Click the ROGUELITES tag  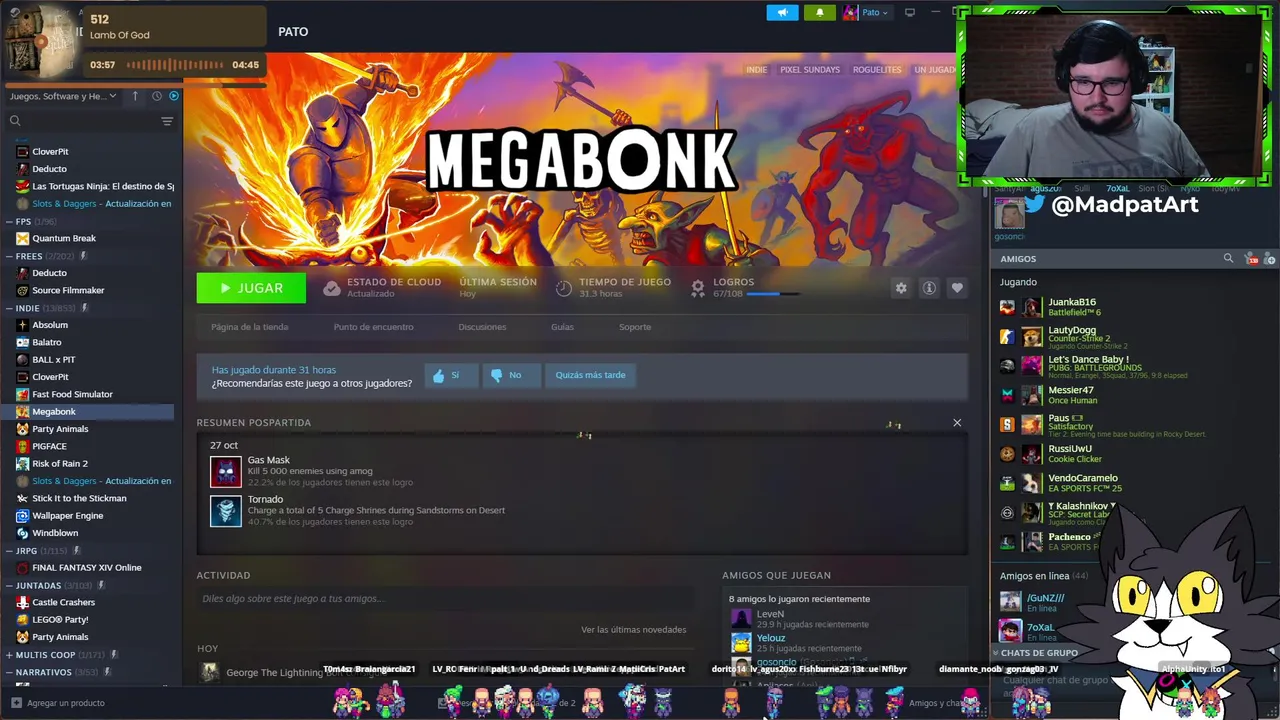(877, 70)
